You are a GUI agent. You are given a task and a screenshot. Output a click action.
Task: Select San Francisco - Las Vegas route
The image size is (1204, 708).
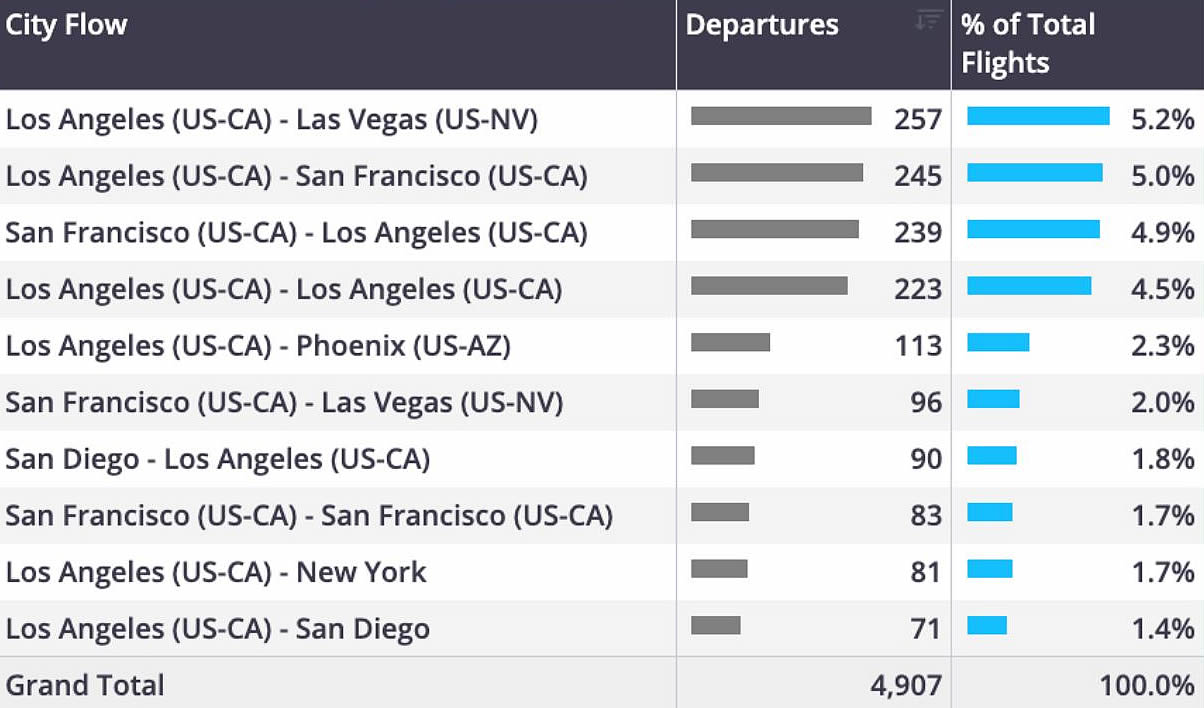coord(284,403)
